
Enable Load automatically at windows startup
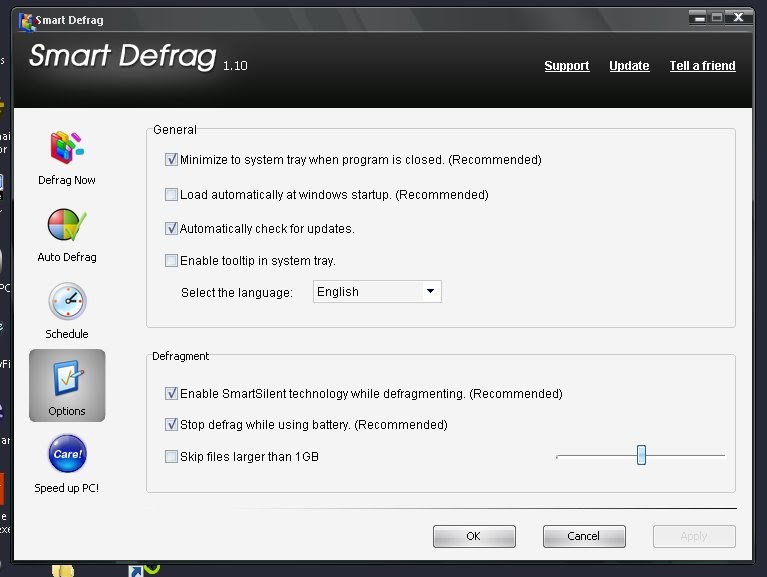171,195
